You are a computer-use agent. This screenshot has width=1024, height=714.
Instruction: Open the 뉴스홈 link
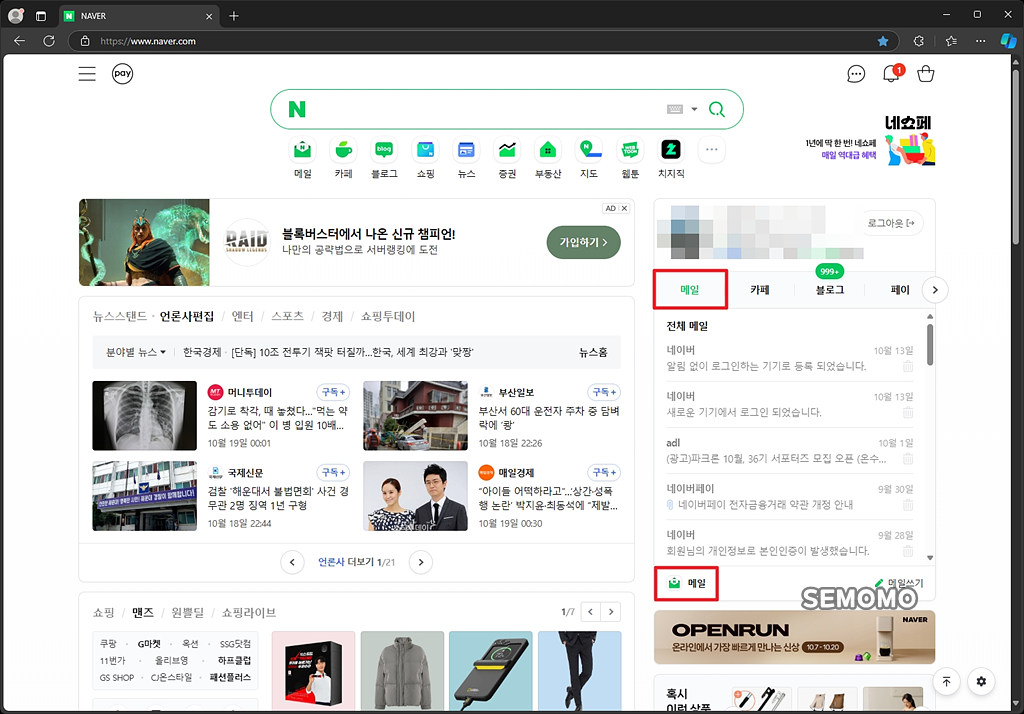(x=593, y=352)
